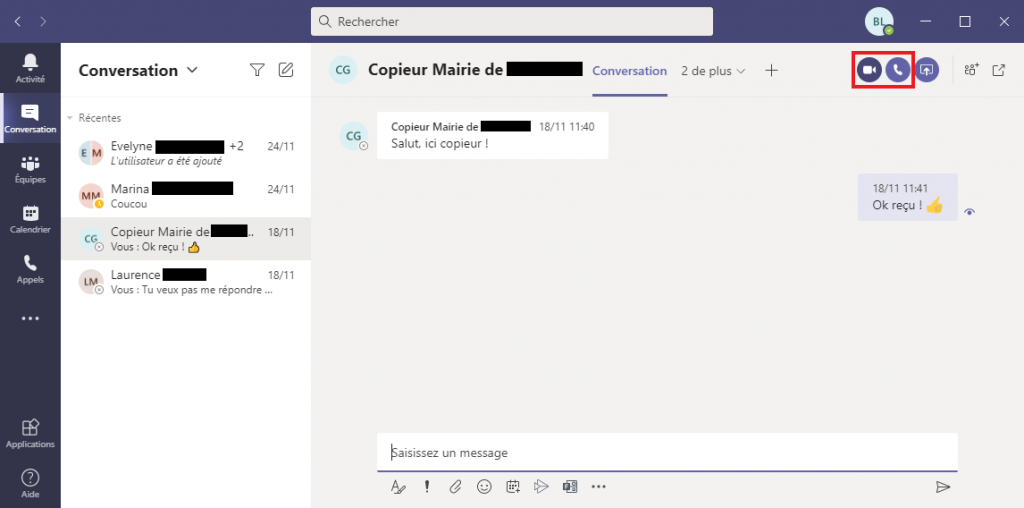Image resolution: width=1024 pixels, height=508 pixels.
Task: Open the Stream icon in the compose toolbar
Action: point(541,486)
